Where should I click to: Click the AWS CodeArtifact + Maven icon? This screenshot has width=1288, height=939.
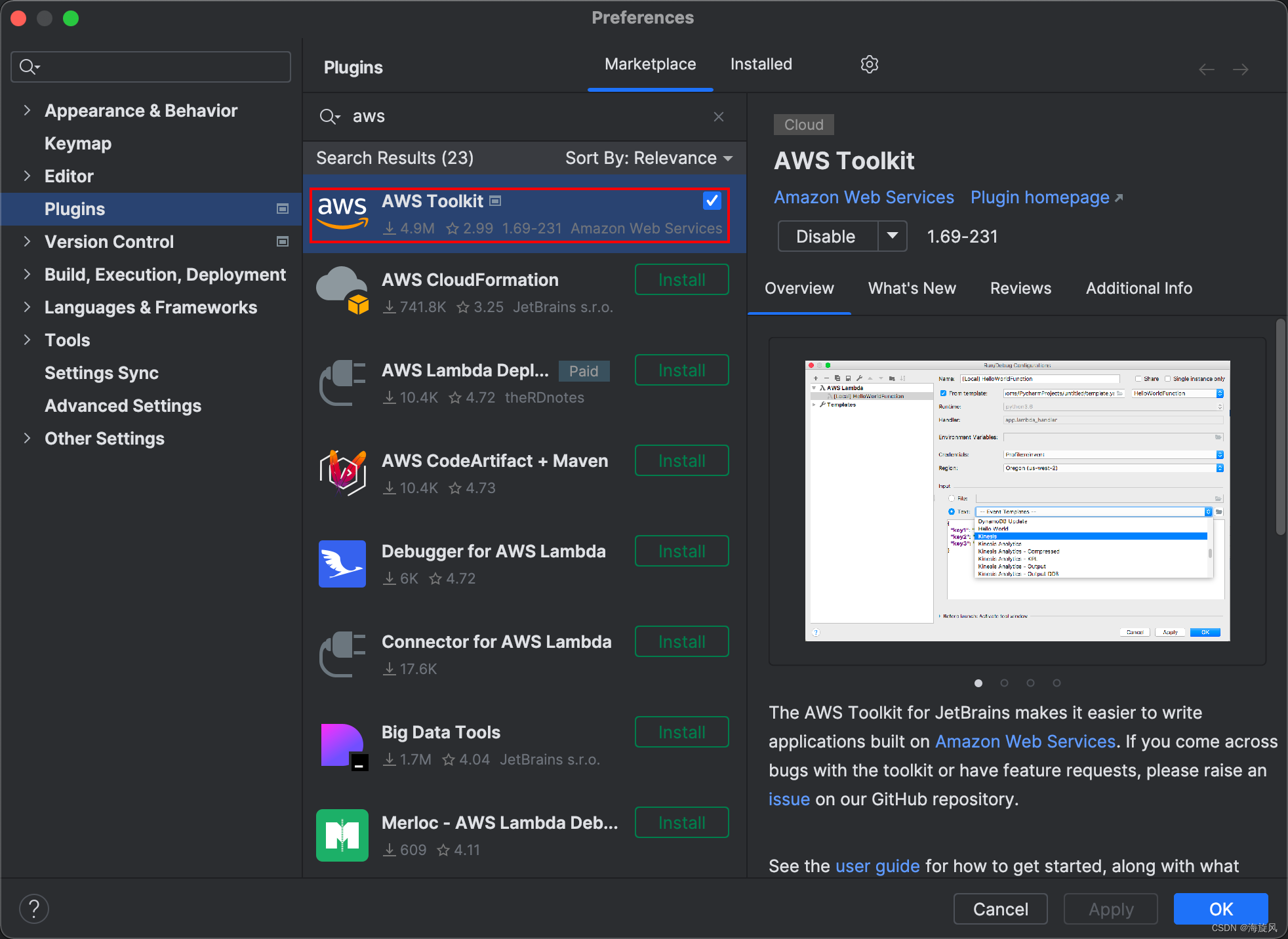tap(342, 473)
